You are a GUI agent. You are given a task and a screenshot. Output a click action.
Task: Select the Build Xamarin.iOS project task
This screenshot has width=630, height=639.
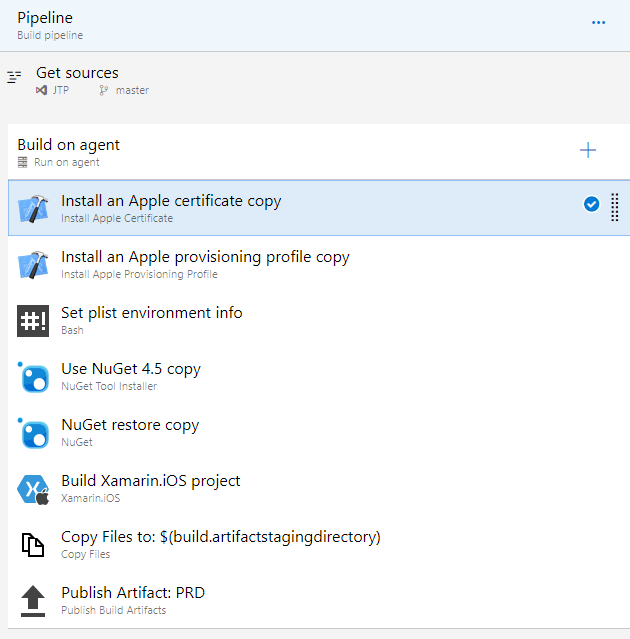pyautogui.click(x=319, y=488)
